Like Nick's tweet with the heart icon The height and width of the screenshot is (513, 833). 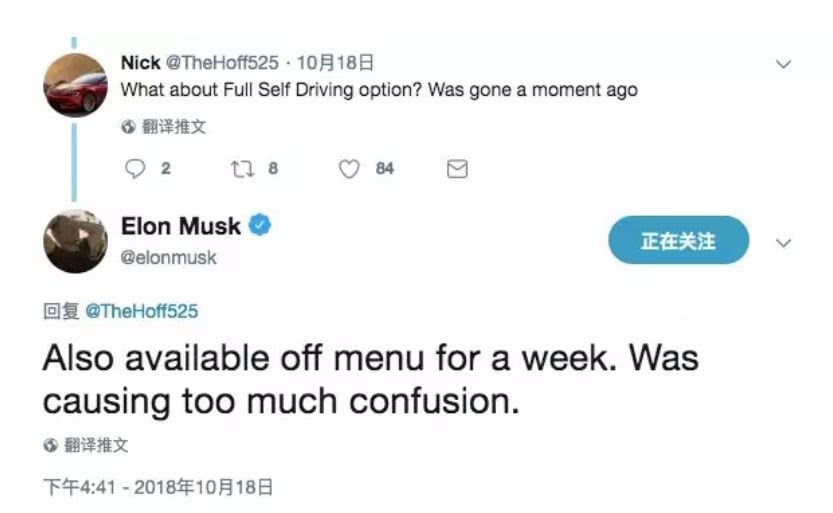coord(348,169)
